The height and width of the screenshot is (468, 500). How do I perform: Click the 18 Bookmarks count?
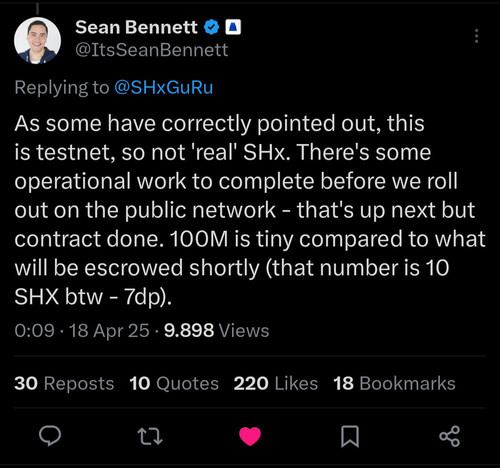394,383
